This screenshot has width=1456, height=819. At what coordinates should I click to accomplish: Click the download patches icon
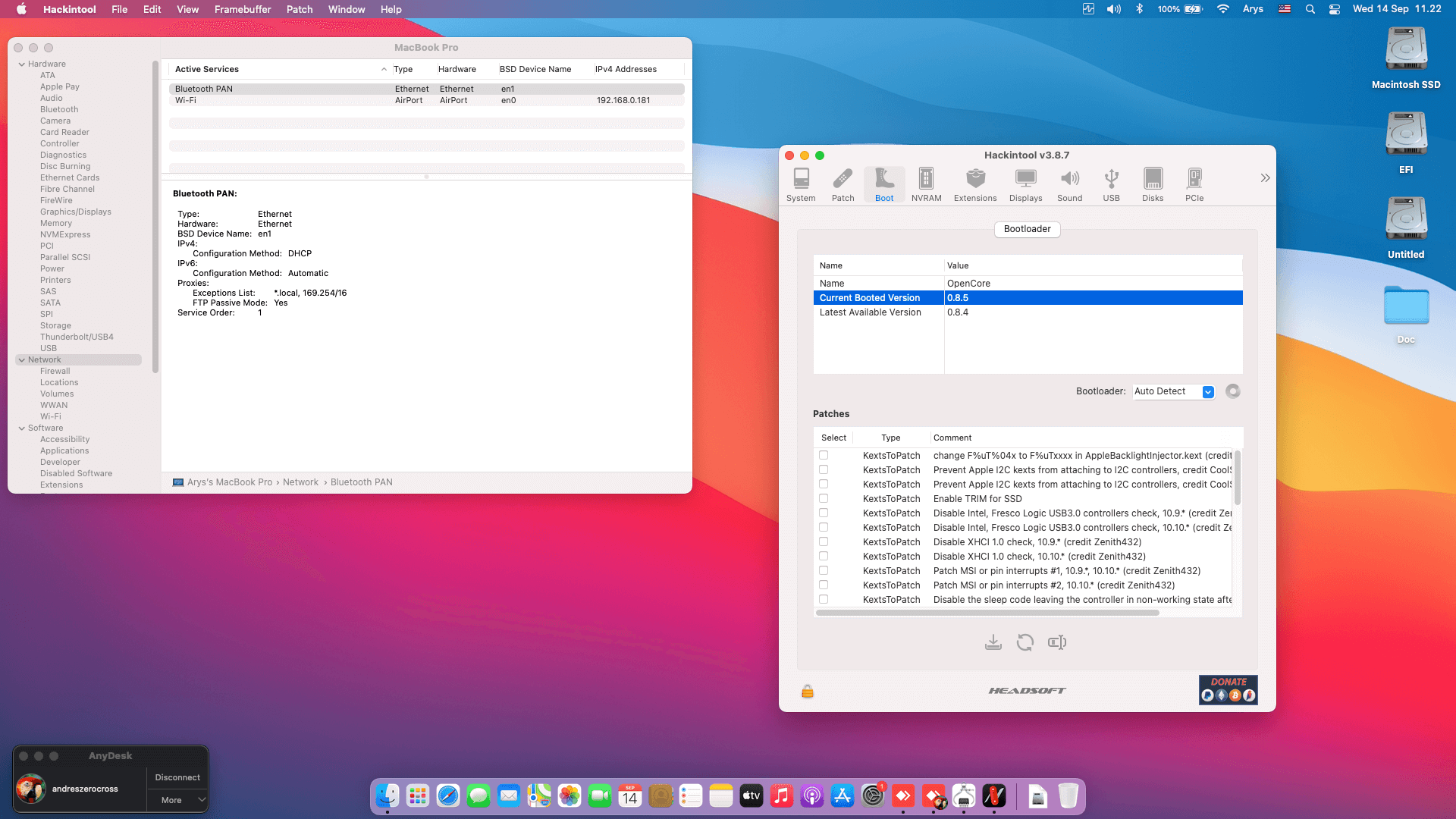[x=993, y=642]
